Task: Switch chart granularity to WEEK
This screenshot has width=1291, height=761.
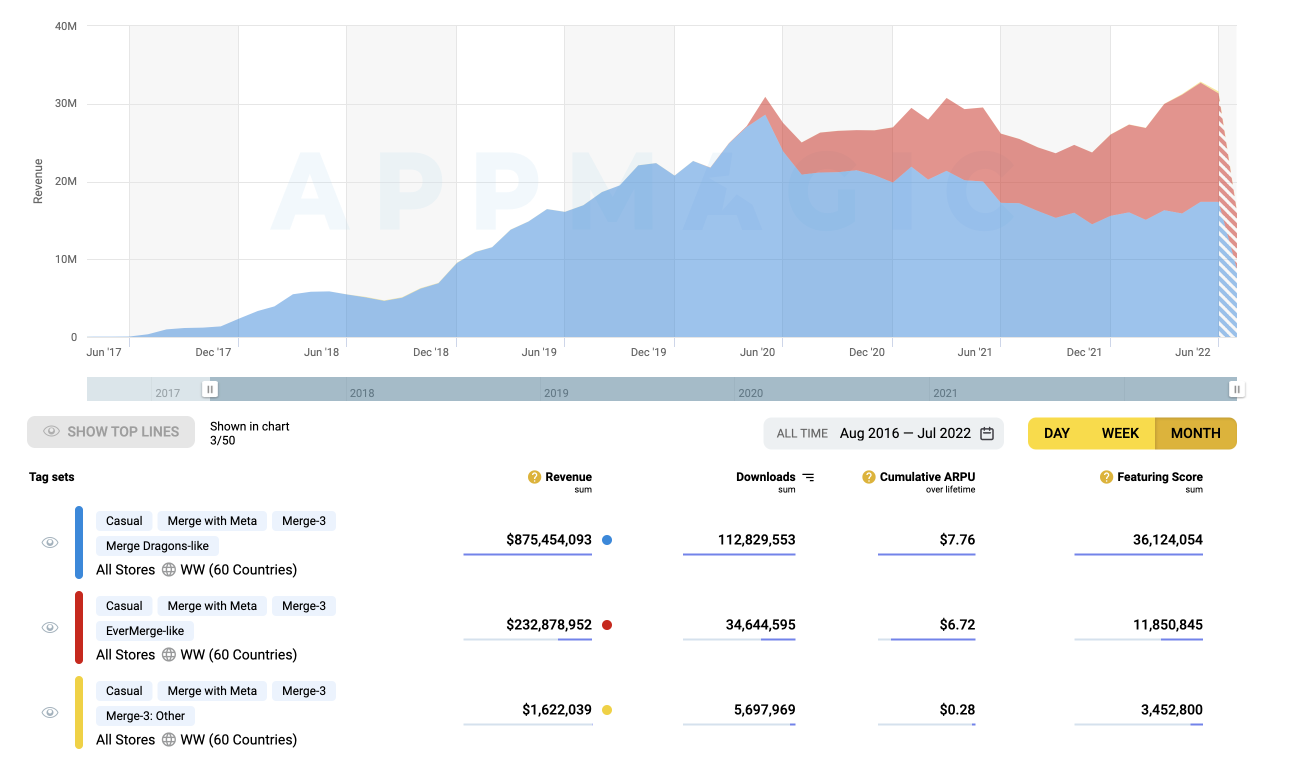Action: tap(1120, 433)
